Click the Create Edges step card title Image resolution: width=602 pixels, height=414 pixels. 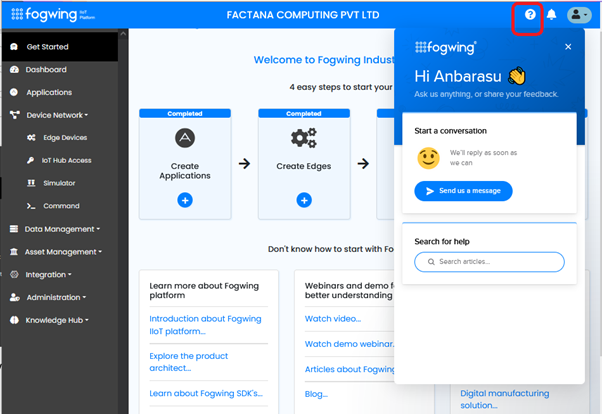coord(304,166)
